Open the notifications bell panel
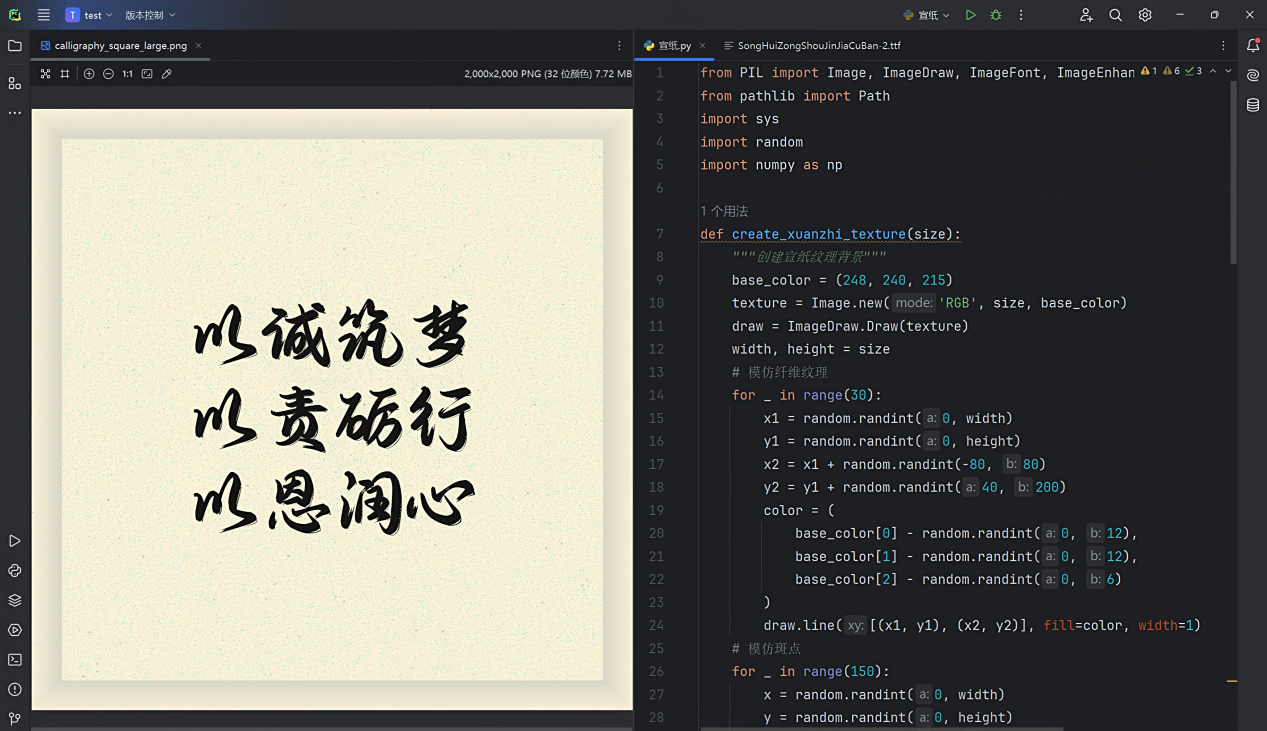1267x731 pixels. [x=1253, y=46]
